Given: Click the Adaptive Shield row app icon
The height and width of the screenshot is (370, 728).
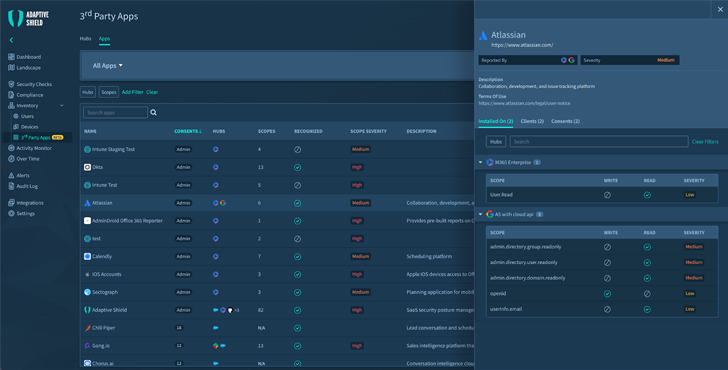Looking at the screenshot, I should coord(87,310).
